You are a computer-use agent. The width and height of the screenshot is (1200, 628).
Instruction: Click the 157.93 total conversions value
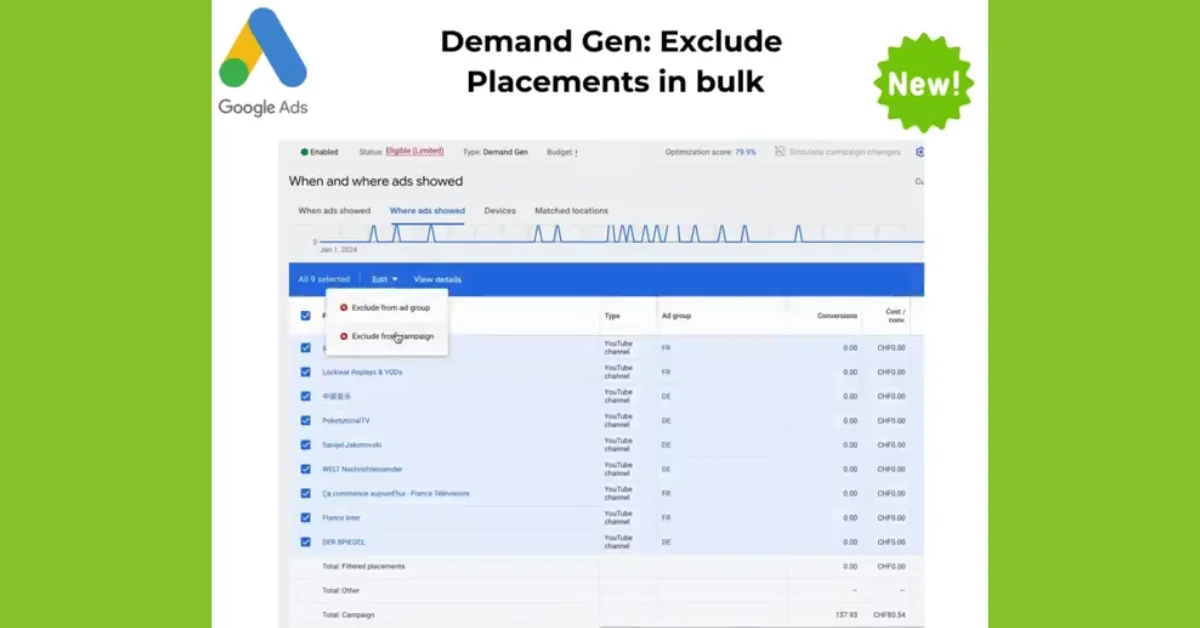(x=846, y=614)
